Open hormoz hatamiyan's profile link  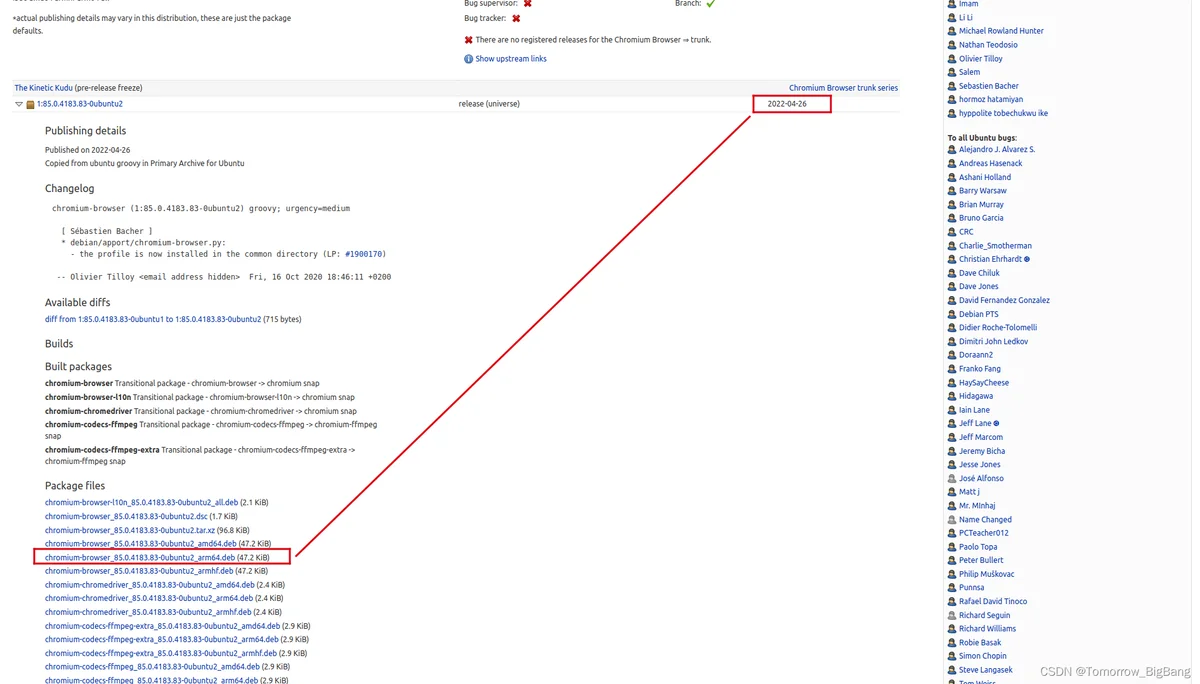click(991, 100)
